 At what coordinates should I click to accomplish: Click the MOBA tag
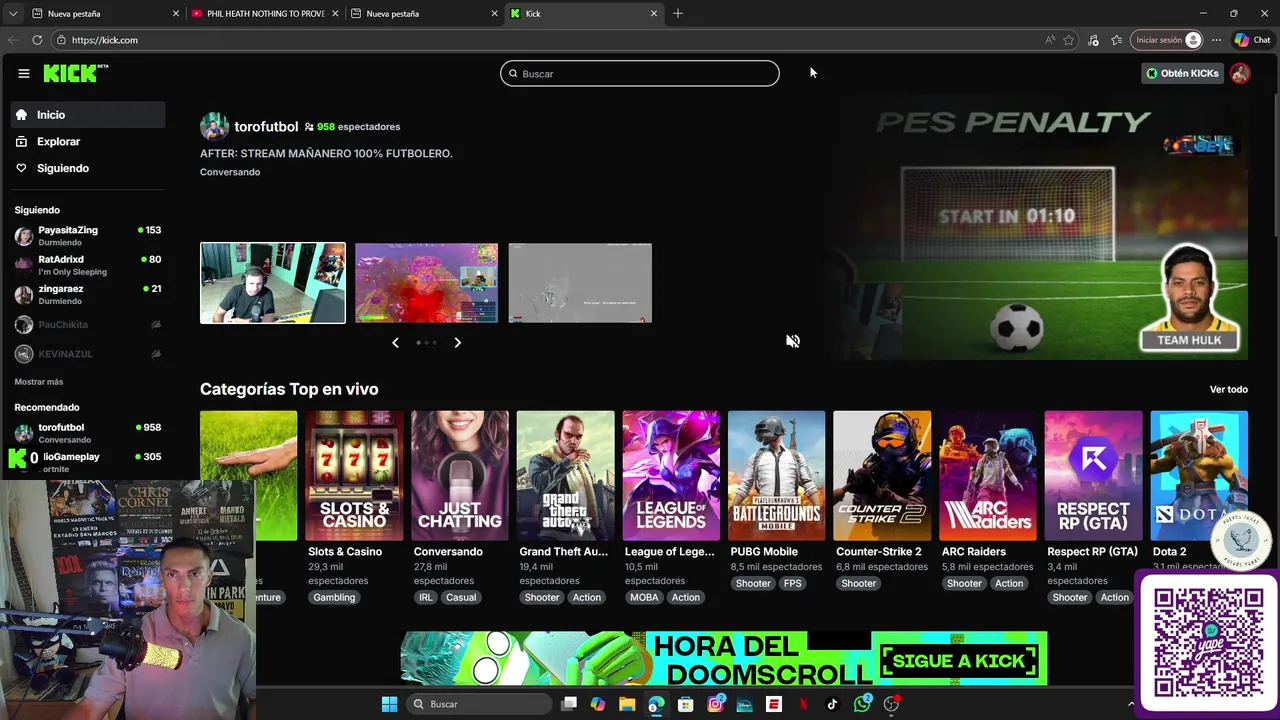644,598
